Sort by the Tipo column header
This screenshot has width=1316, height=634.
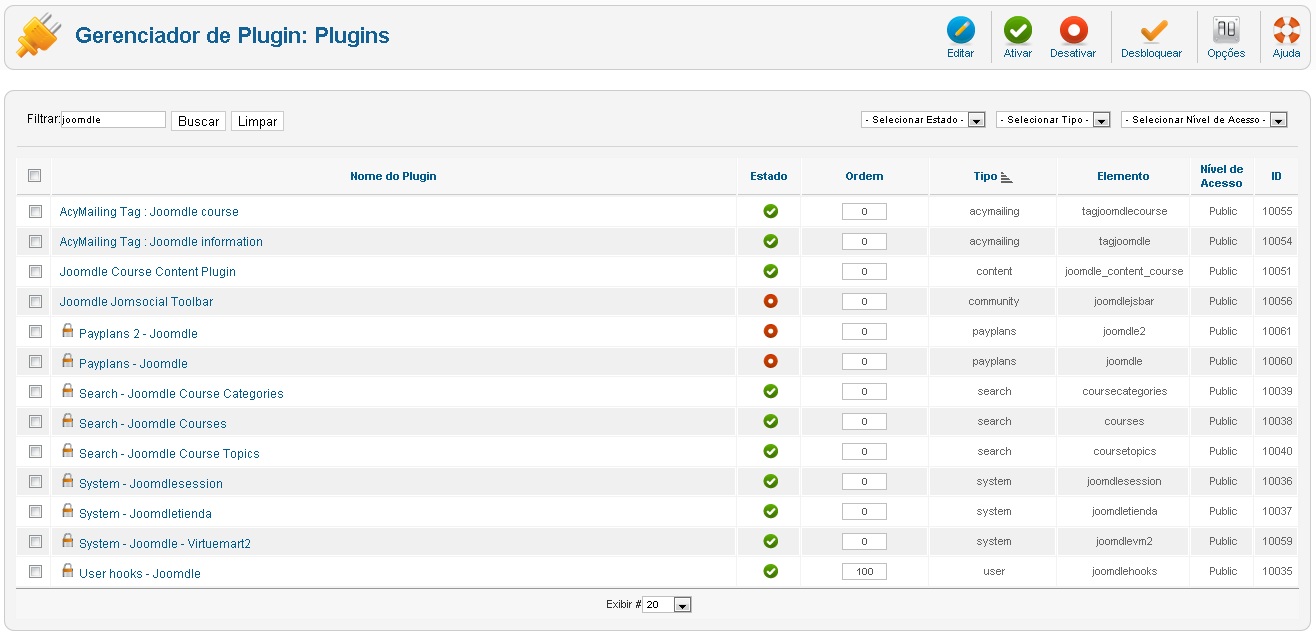coord(986,176)
